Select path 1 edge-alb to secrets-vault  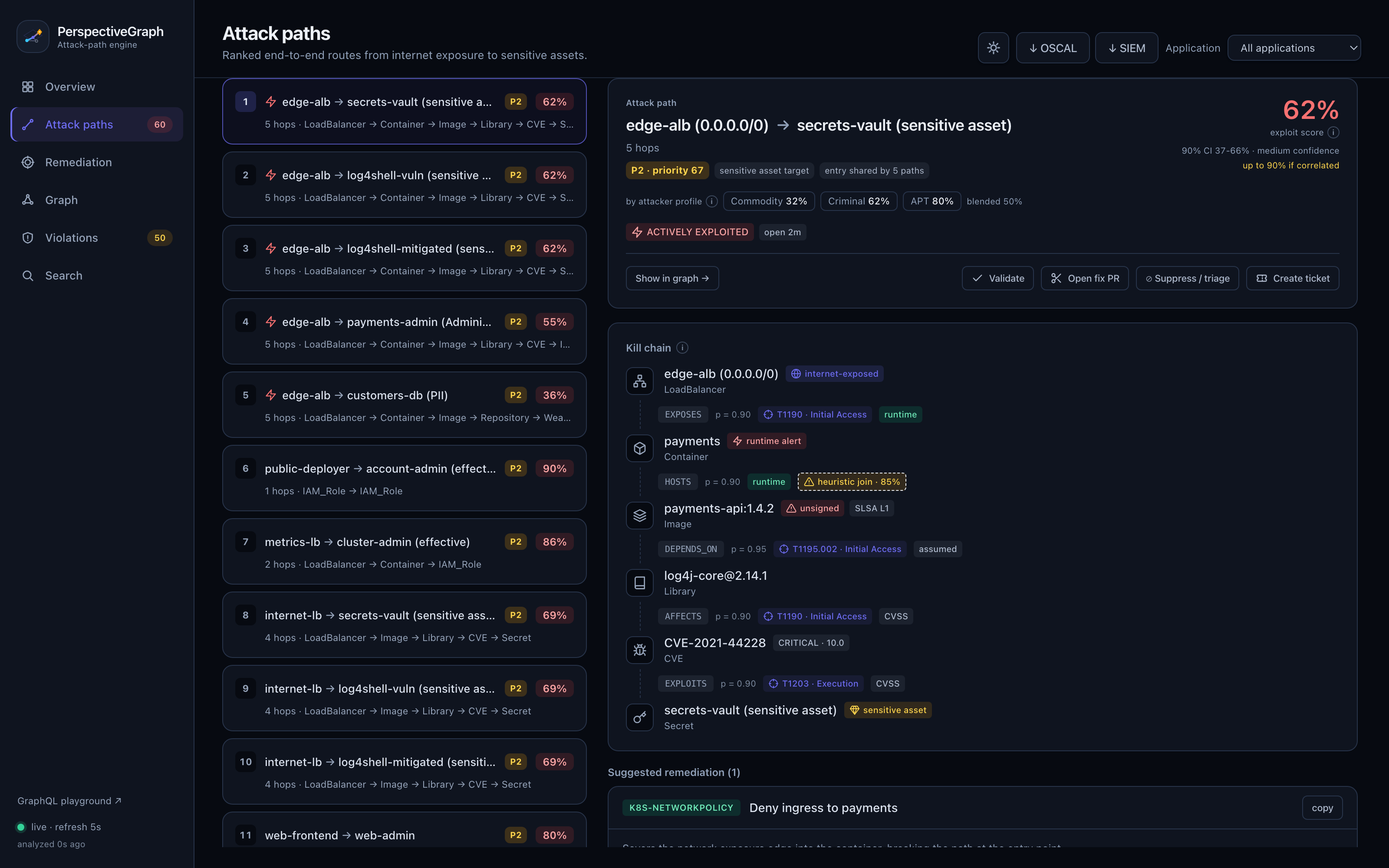click(404, 112)
